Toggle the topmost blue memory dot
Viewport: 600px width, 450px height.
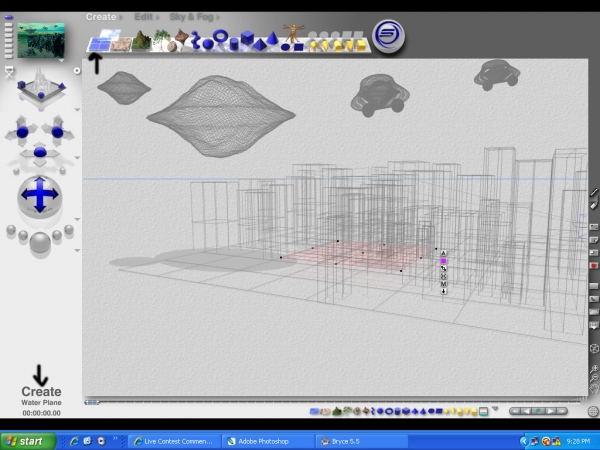tap(8, 17)
